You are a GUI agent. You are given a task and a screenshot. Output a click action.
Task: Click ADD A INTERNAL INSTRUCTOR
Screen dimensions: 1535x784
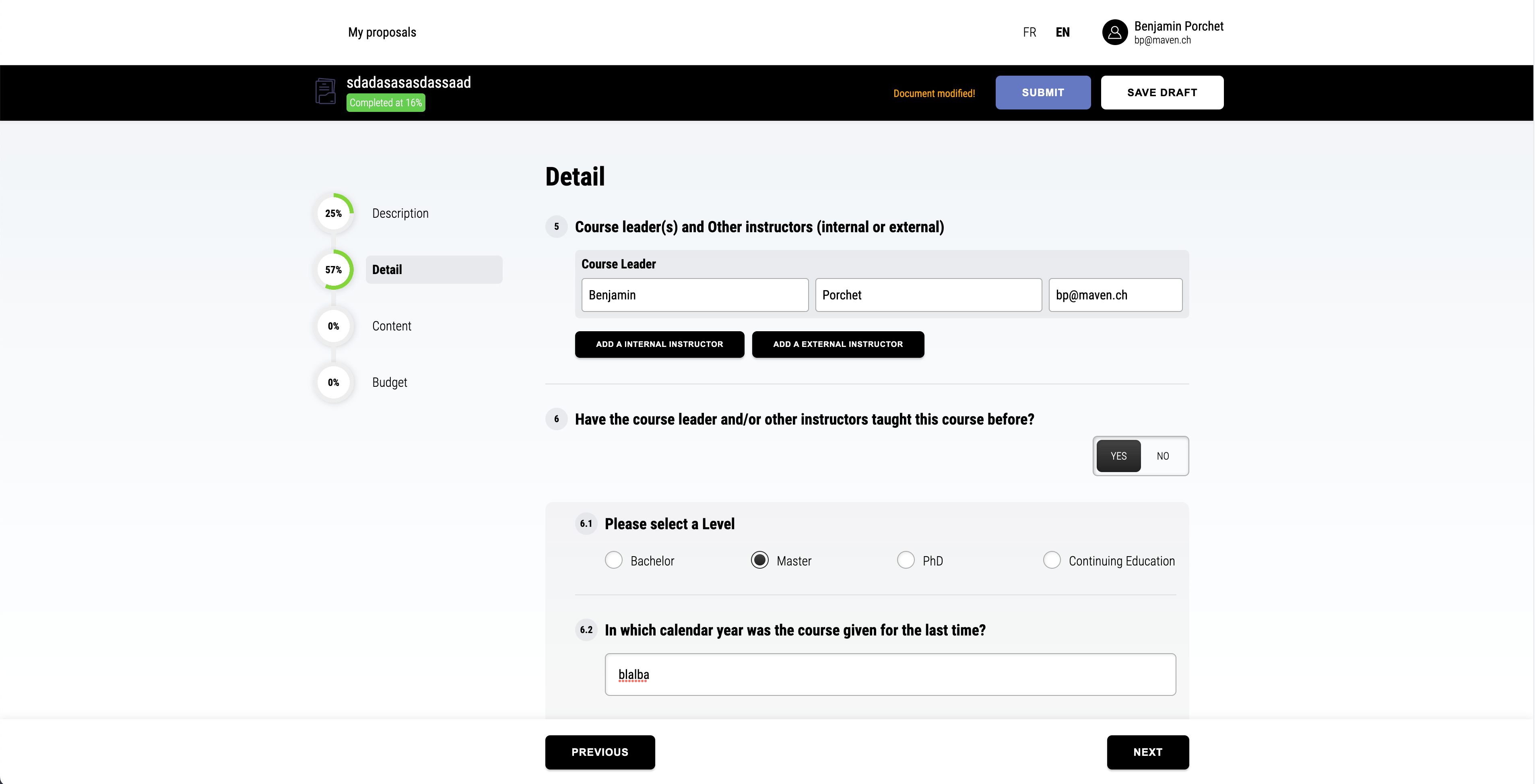[659, 344]
